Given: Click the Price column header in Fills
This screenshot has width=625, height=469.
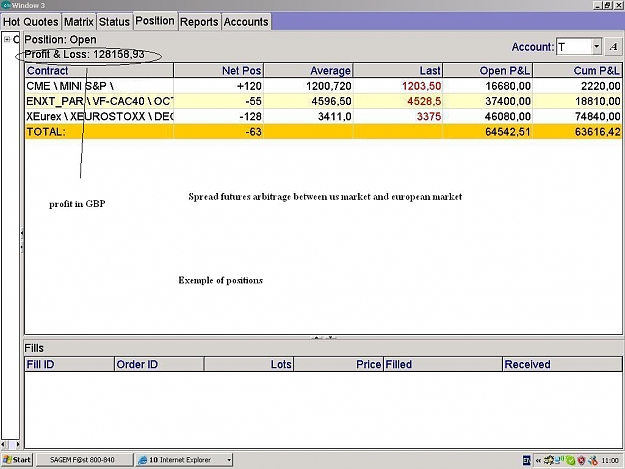Looking at the screenshot, I should tap(339, 364).
